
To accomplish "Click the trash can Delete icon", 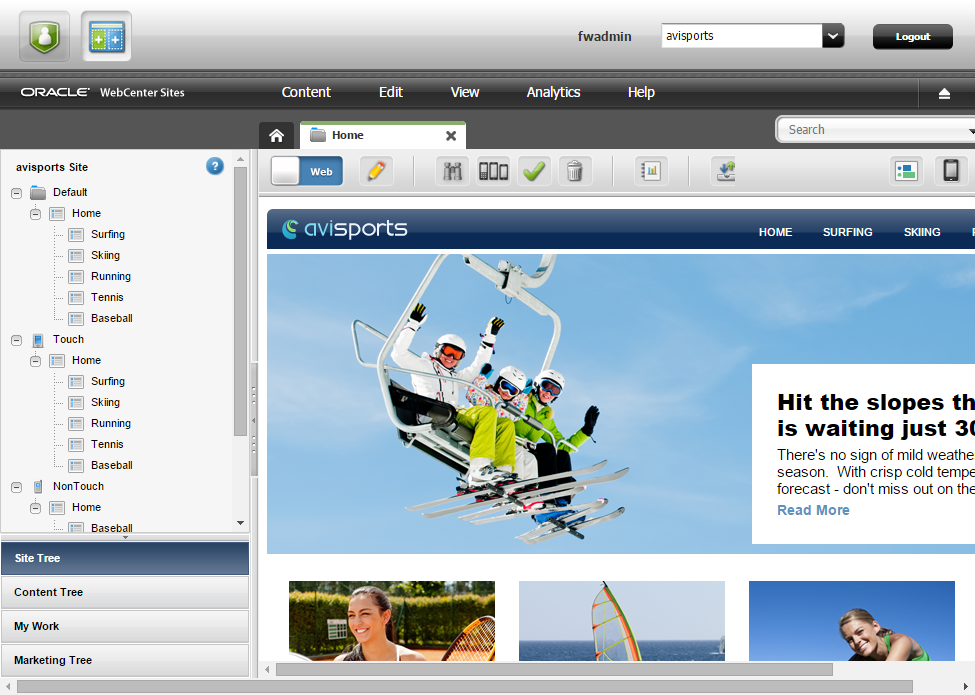I will [575, 171].
